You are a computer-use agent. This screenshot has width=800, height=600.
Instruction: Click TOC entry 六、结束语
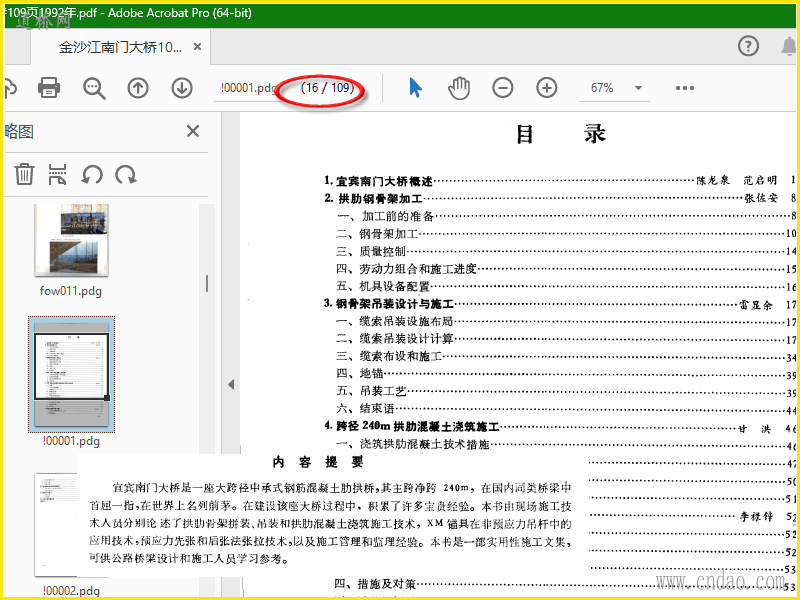[x=365, y=408]
